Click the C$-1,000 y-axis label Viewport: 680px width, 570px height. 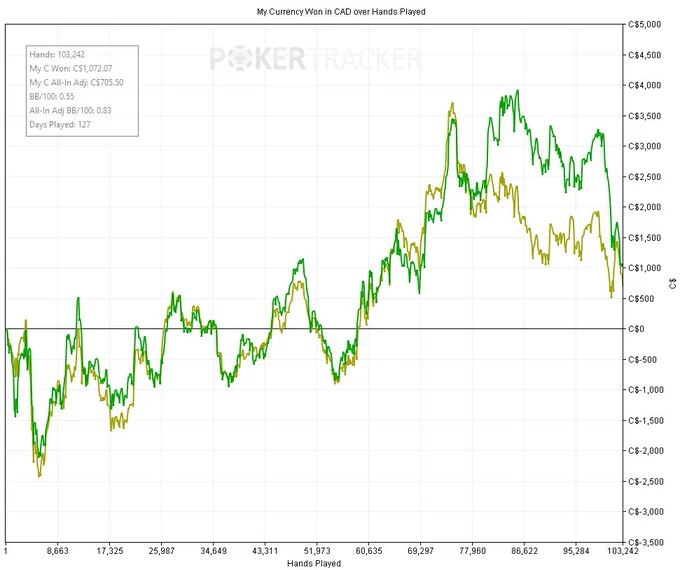tap(646, 390)
